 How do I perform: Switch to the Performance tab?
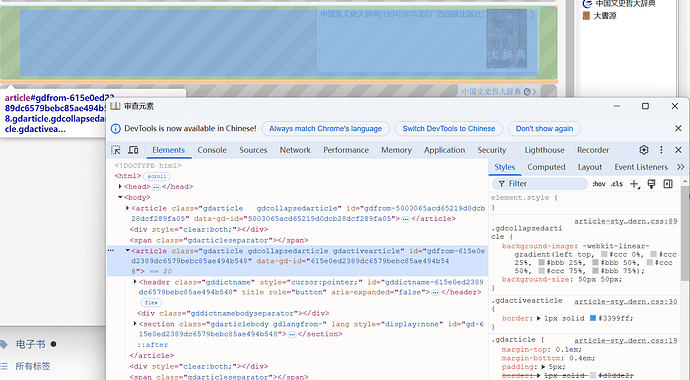pos(346,150)
